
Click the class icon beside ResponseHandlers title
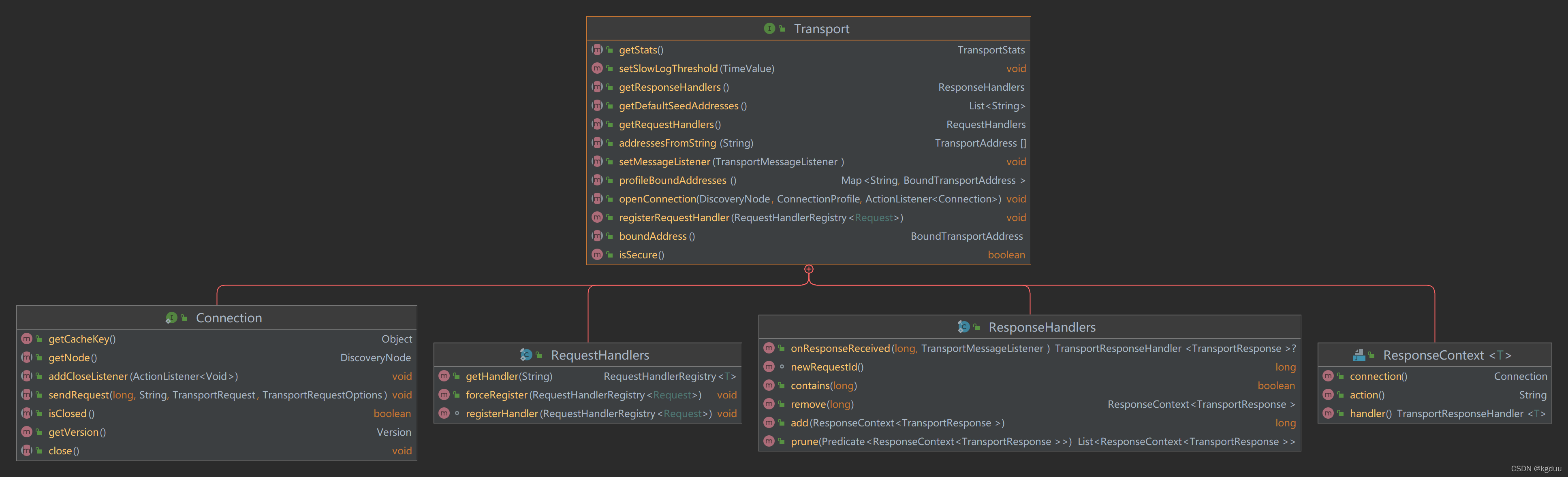coord(963,327)
